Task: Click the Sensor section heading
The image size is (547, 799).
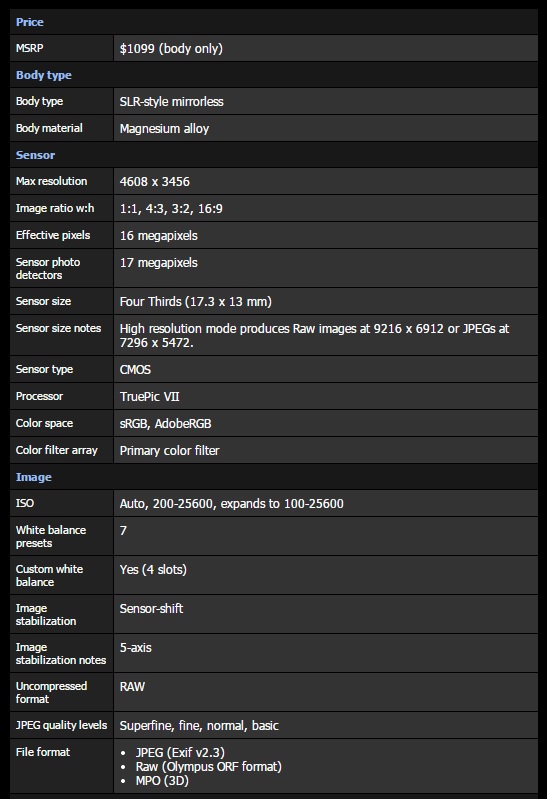Action: click(35, 155)
